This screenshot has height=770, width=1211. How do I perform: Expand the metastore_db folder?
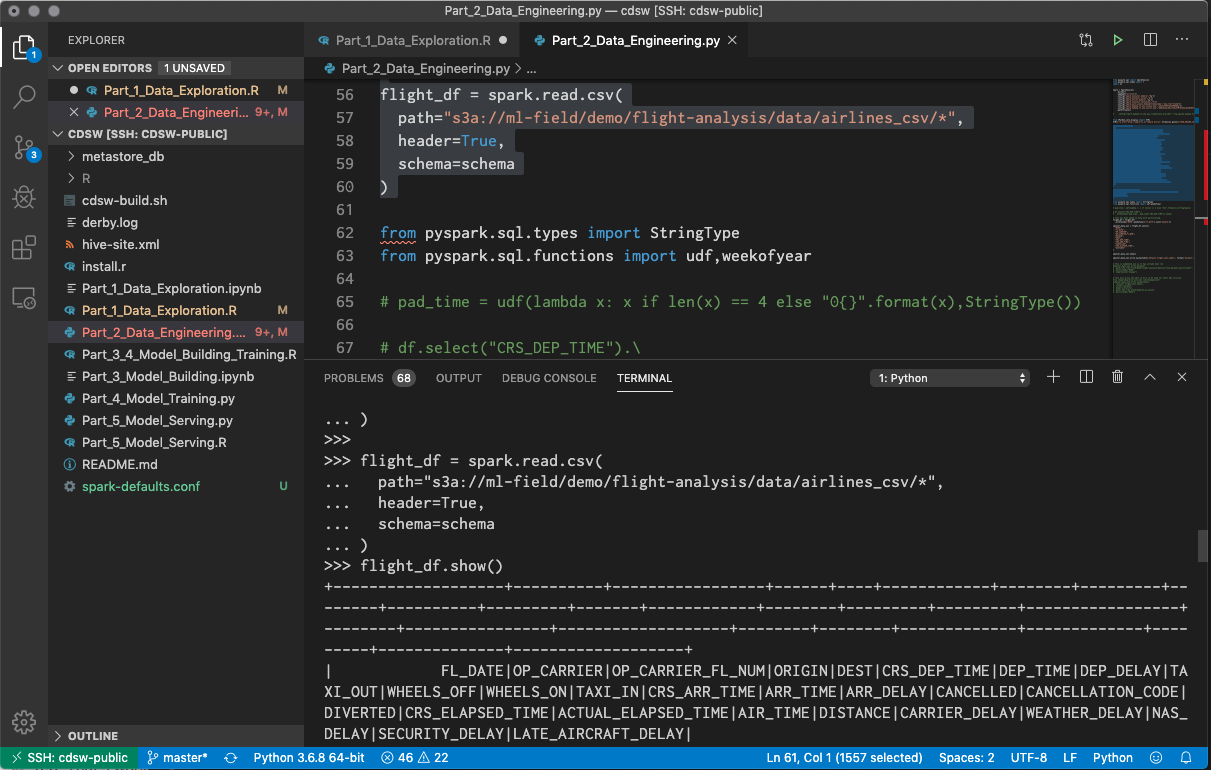[x=122, y=156]
